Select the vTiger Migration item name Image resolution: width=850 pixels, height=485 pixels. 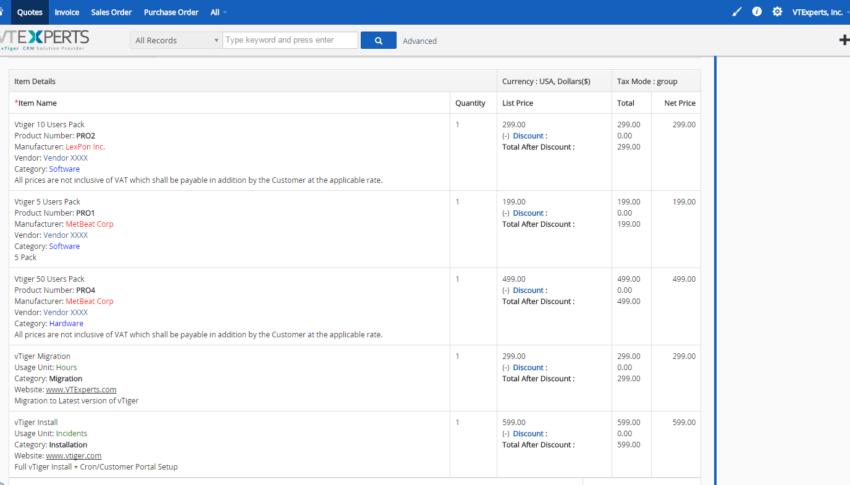[x=42, y=356]
